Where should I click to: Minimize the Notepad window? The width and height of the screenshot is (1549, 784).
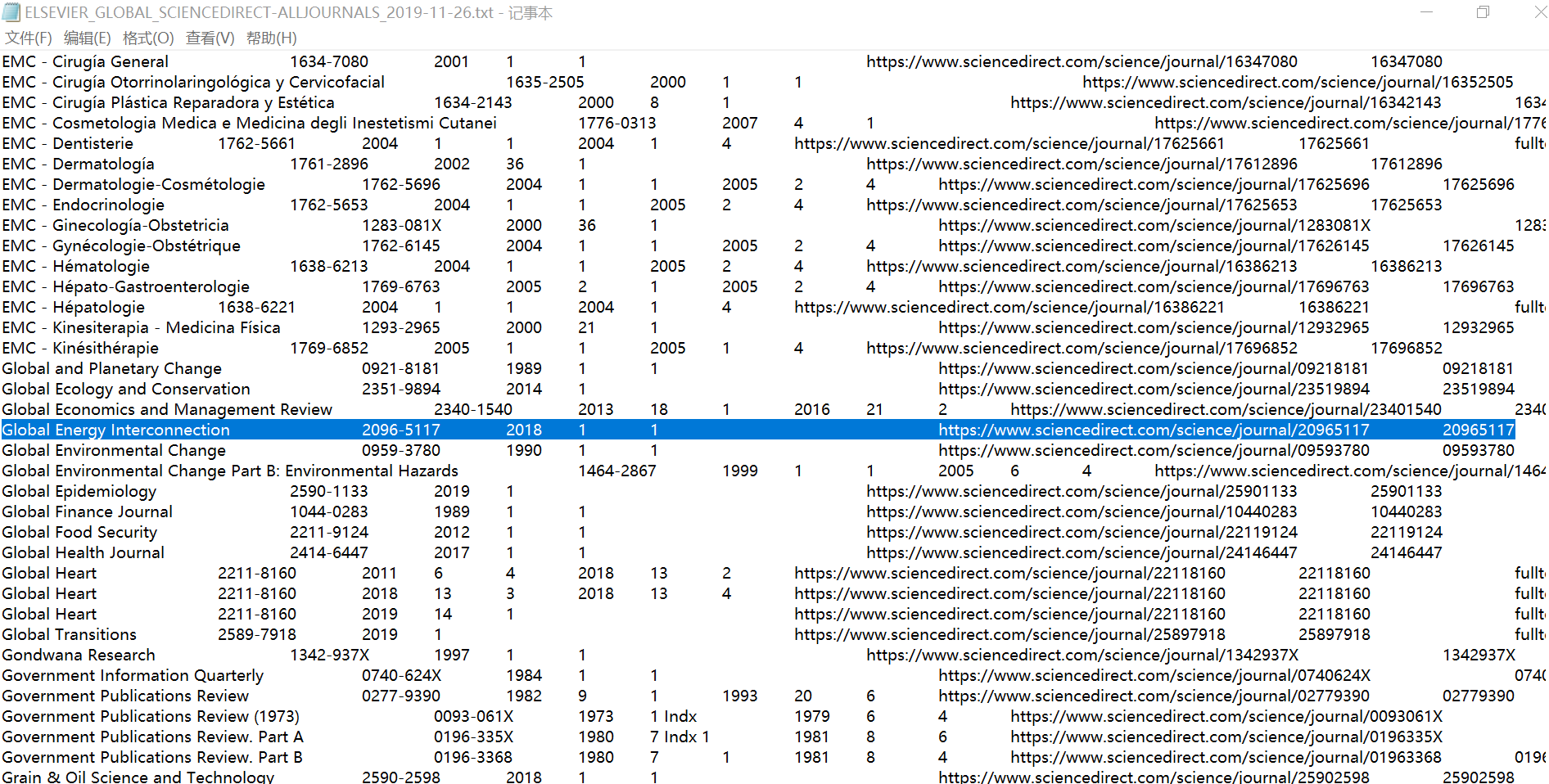[1426, 12]
